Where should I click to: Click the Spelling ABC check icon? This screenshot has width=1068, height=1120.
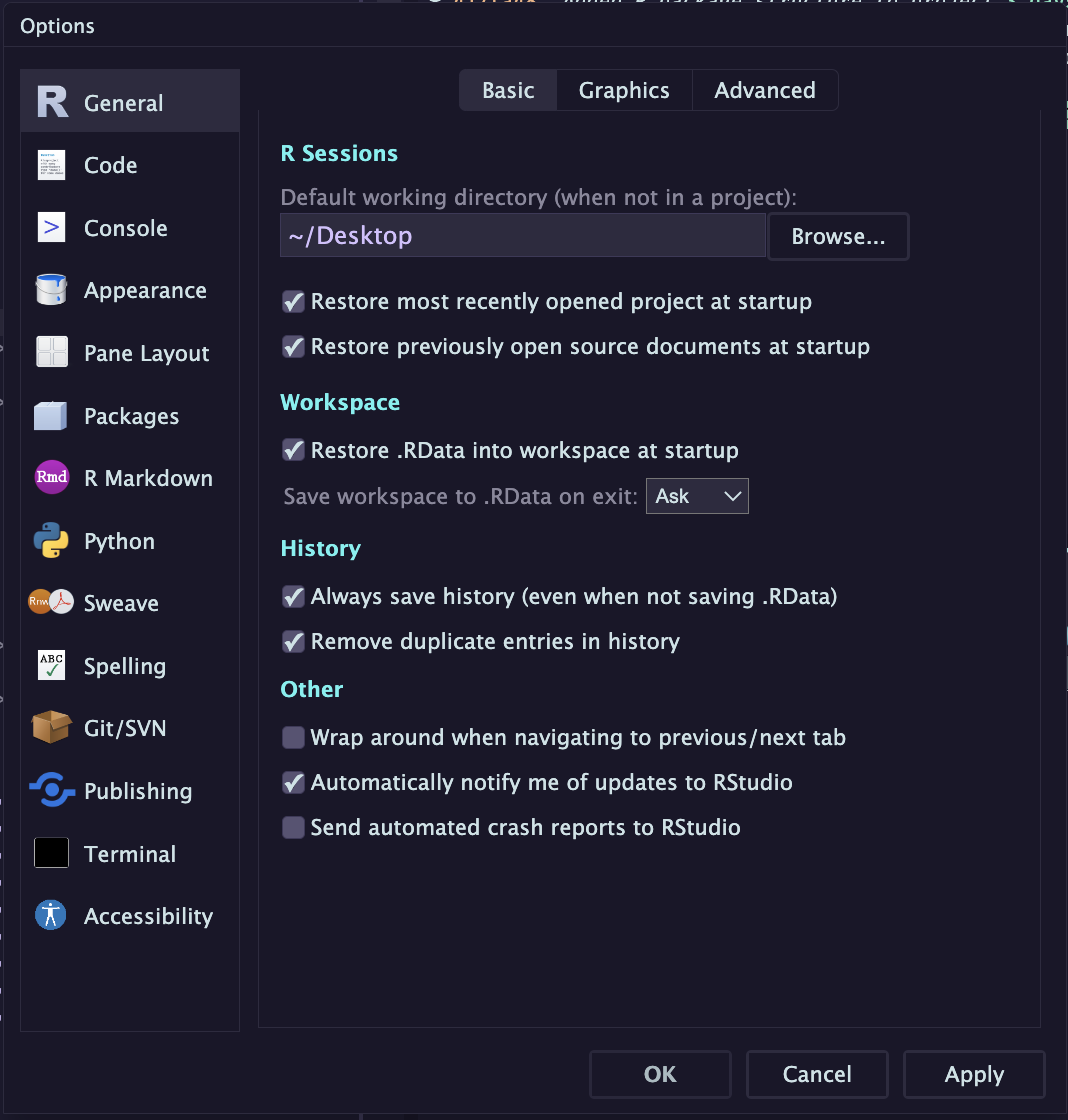(51, 665)
